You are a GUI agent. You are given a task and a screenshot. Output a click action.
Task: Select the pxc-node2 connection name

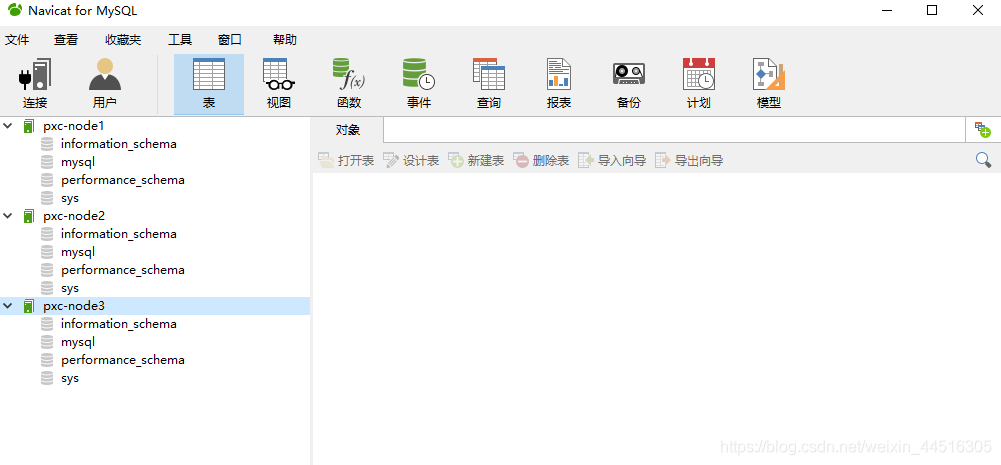pos(73,216)
